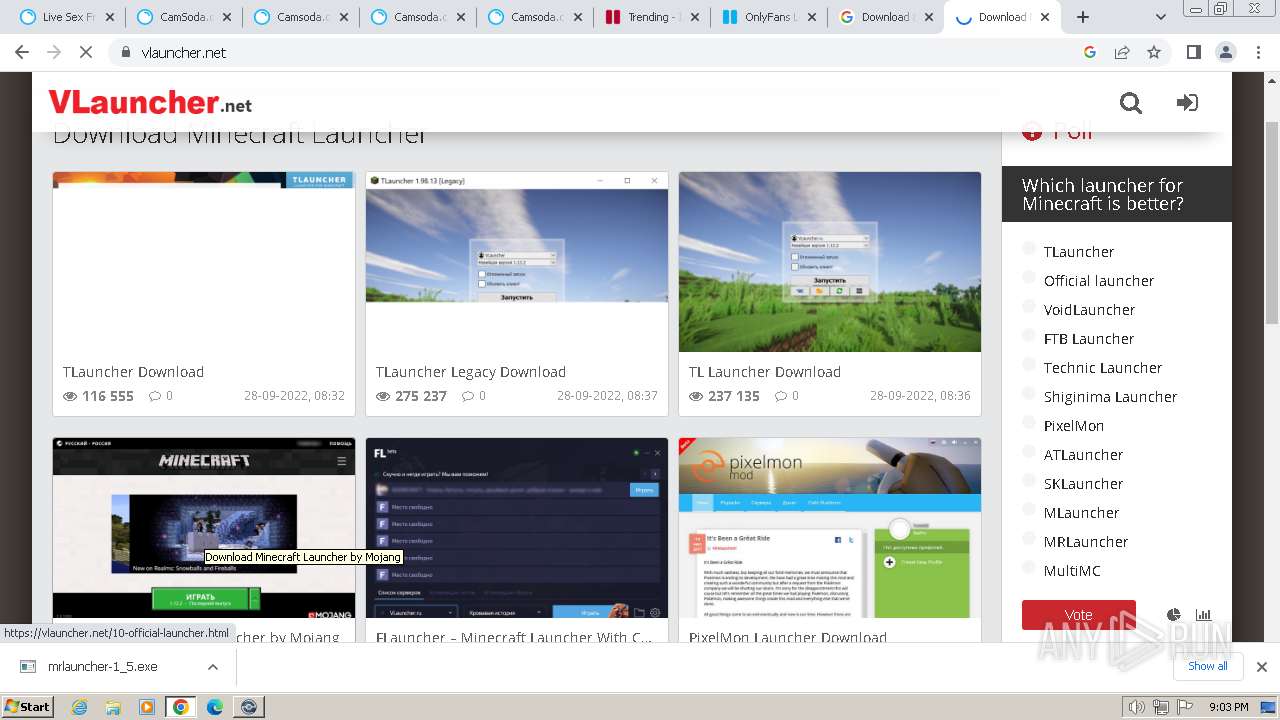View site information lock icon

coord(125,52)
